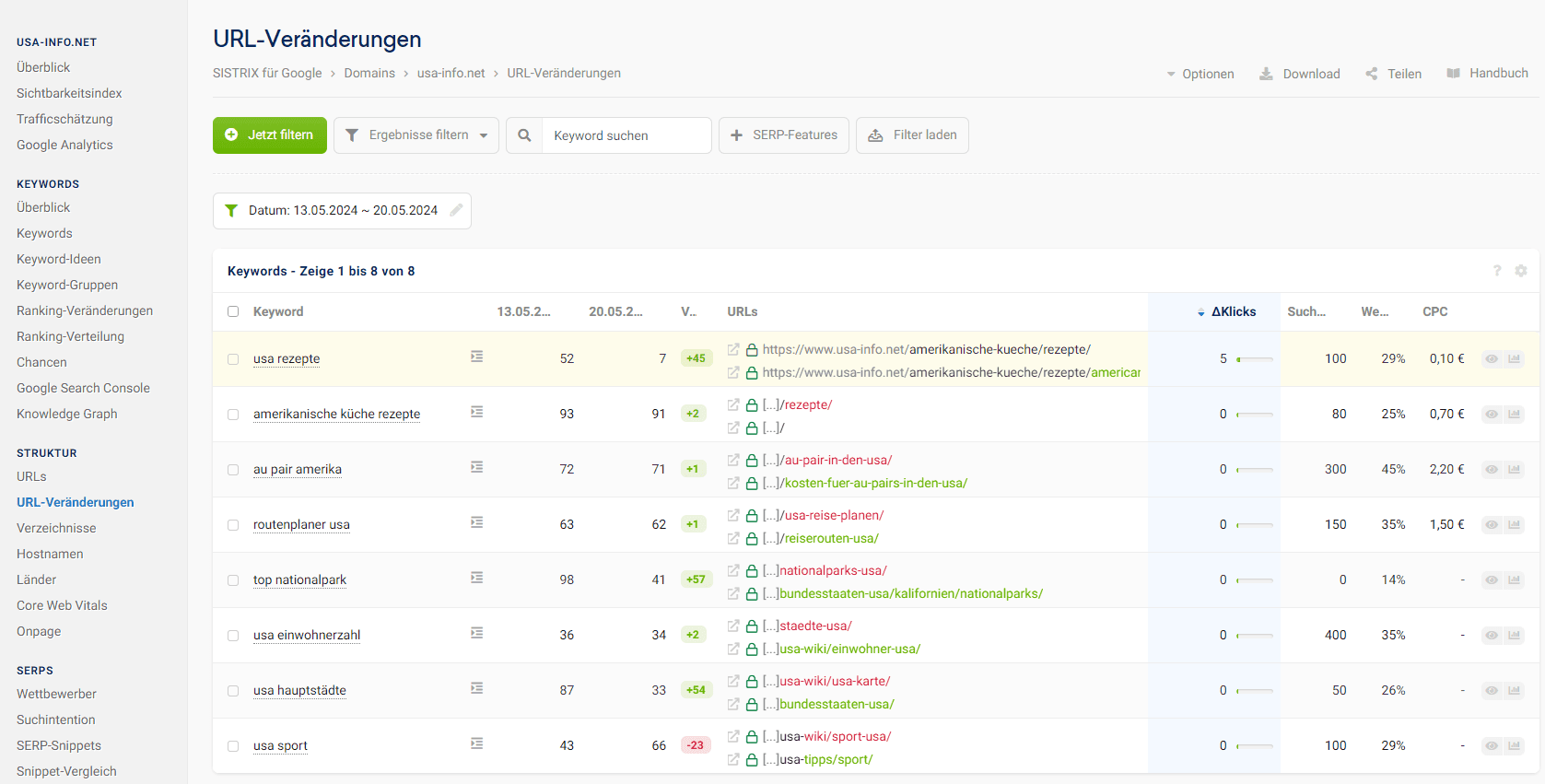Image resolution: width=1545 pixels, height=784 pixels.
Task: Open external link icon for usa-wiki/usa-karte URL
Action: (733, 681)
